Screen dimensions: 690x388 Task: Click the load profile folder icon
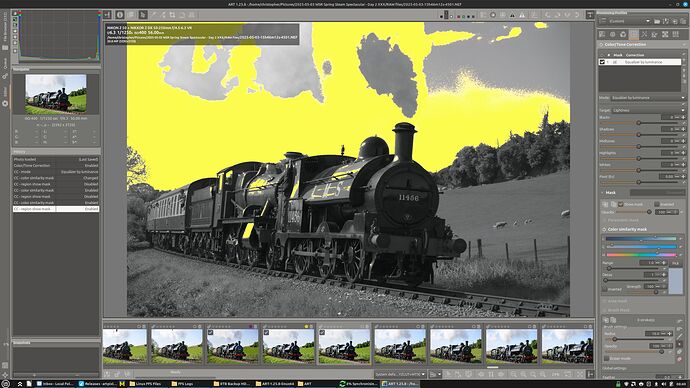(x=657, y=21)
